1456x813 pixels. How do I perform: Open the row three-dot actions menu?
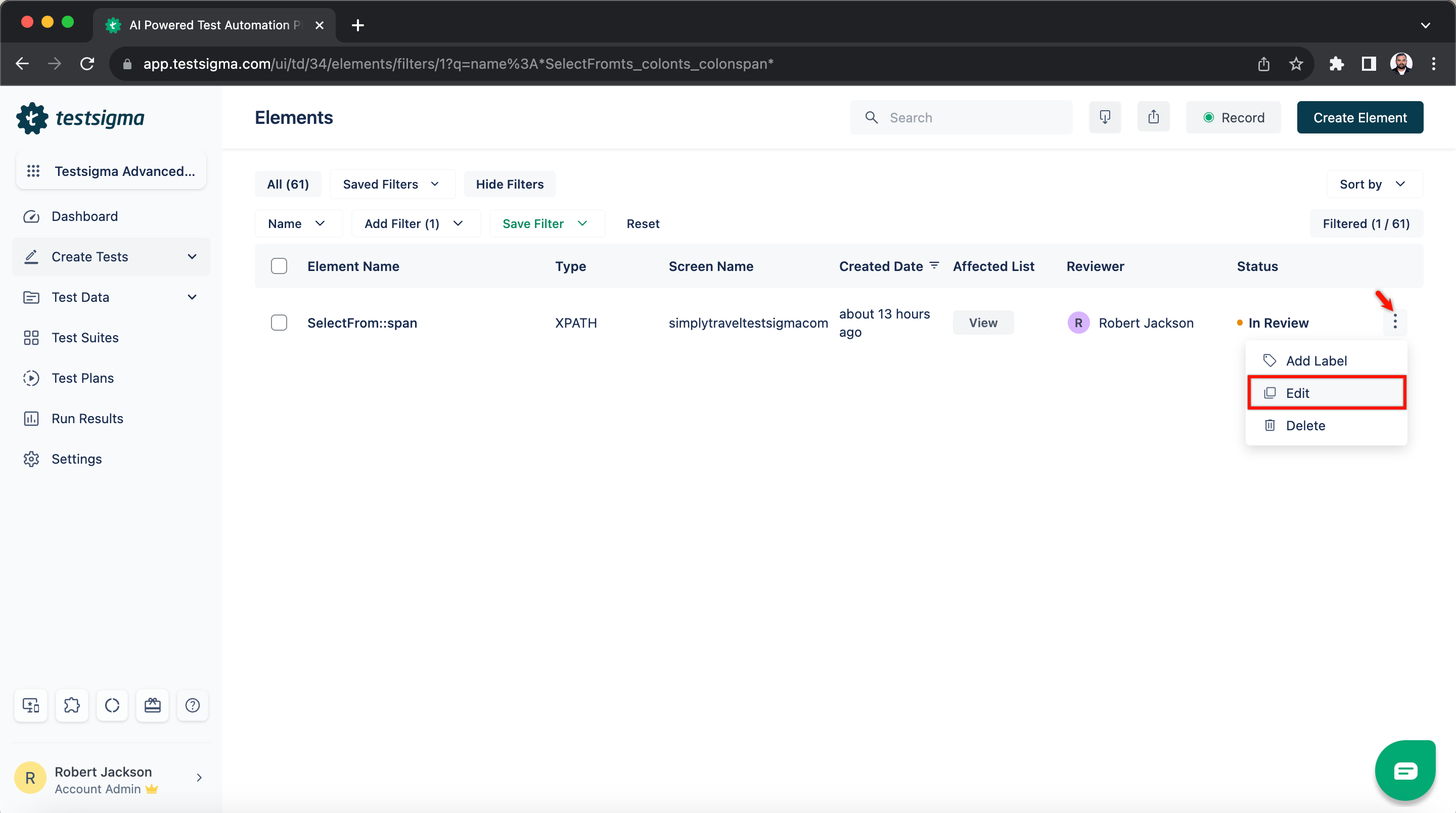point(1395,322)
